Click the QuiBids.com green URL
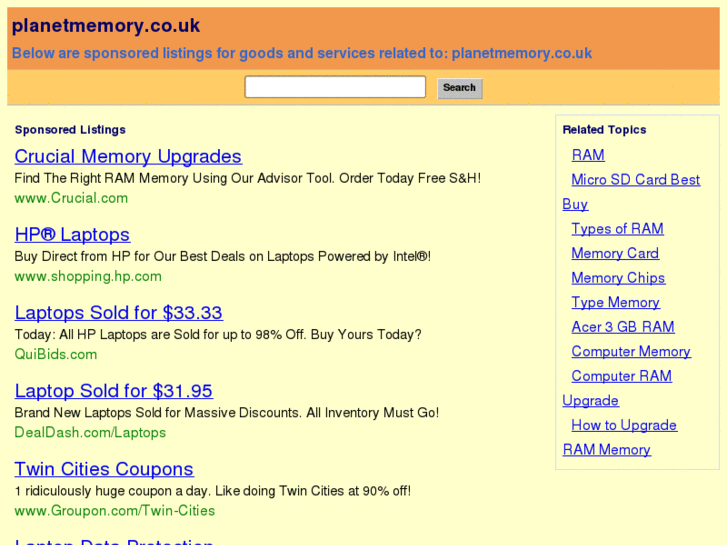The image size is (727, 545). coord(56,354)
